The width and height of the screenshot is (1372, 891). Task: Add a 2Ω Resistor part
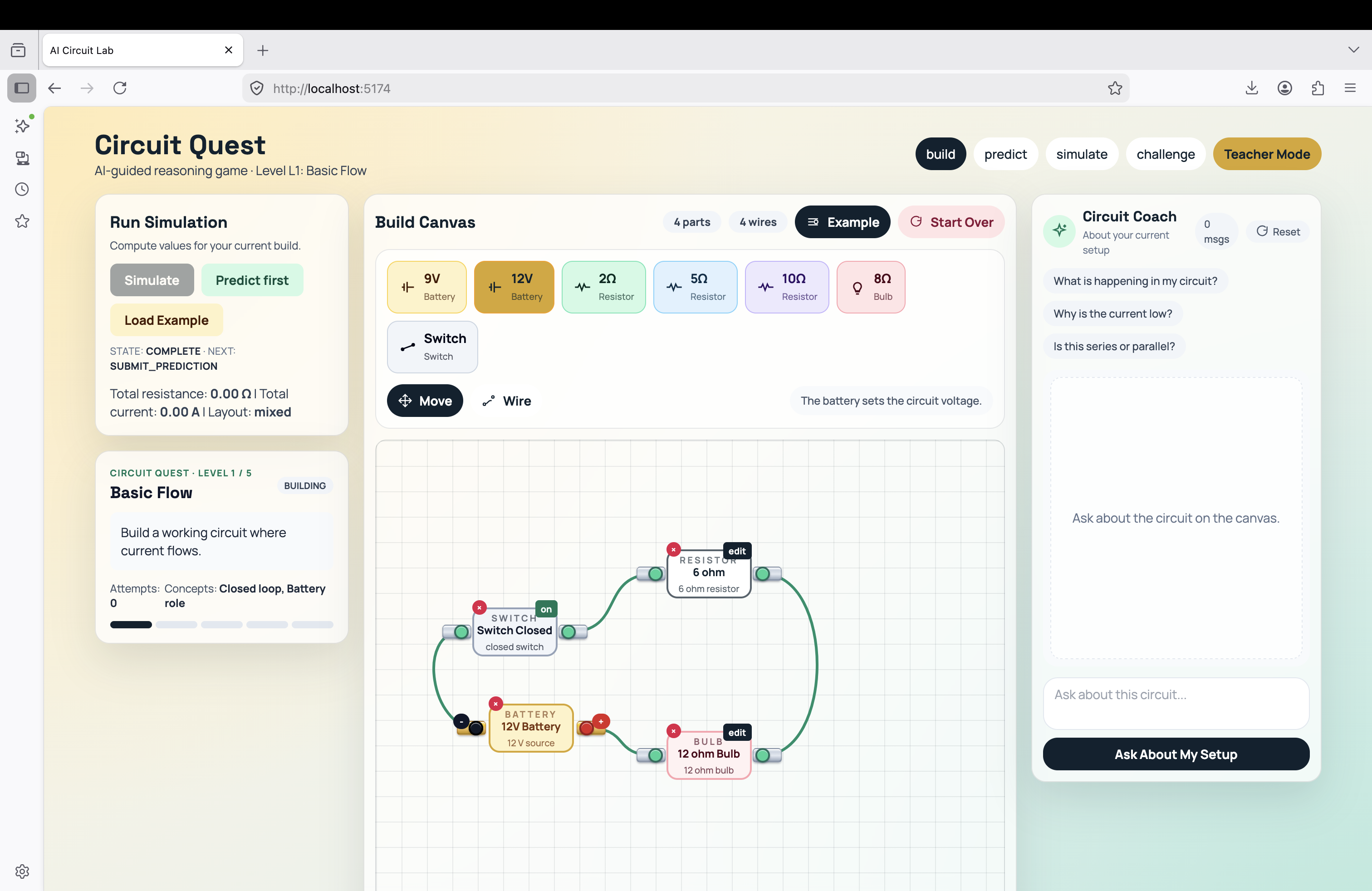click(603, 287)
